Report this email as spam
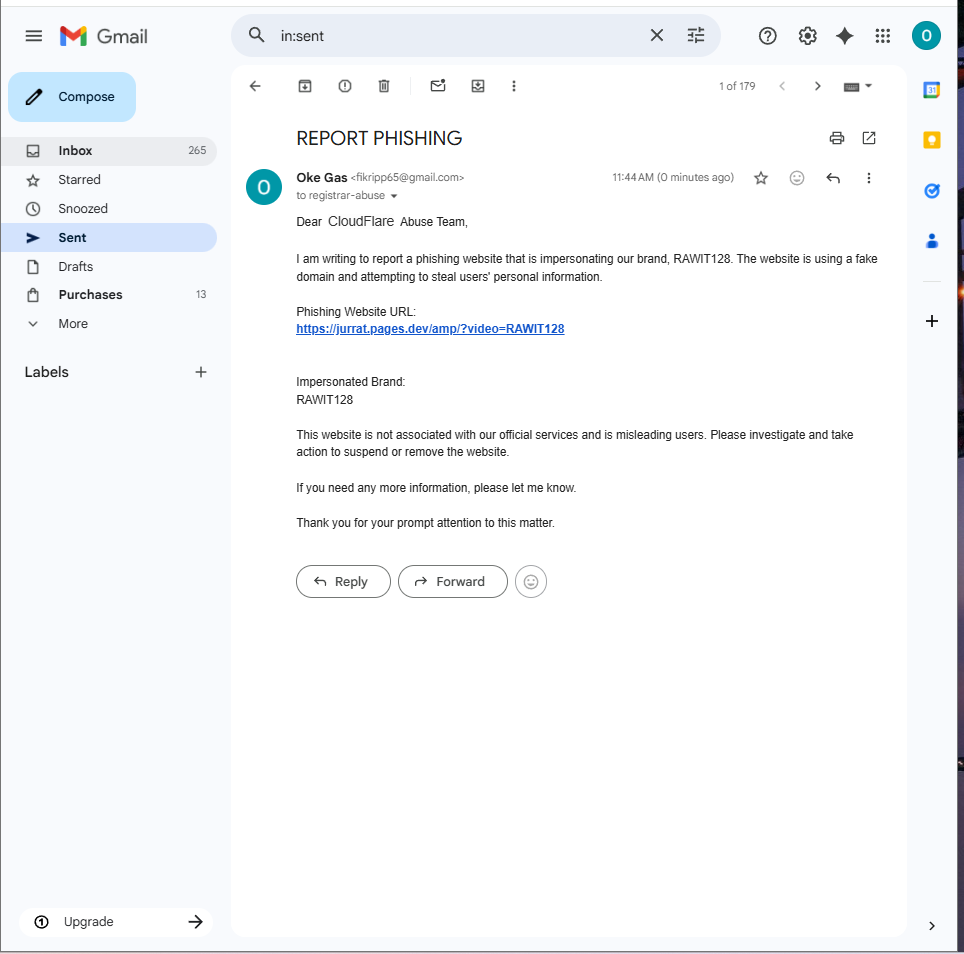Screen dimensions: 964x954 345,86
